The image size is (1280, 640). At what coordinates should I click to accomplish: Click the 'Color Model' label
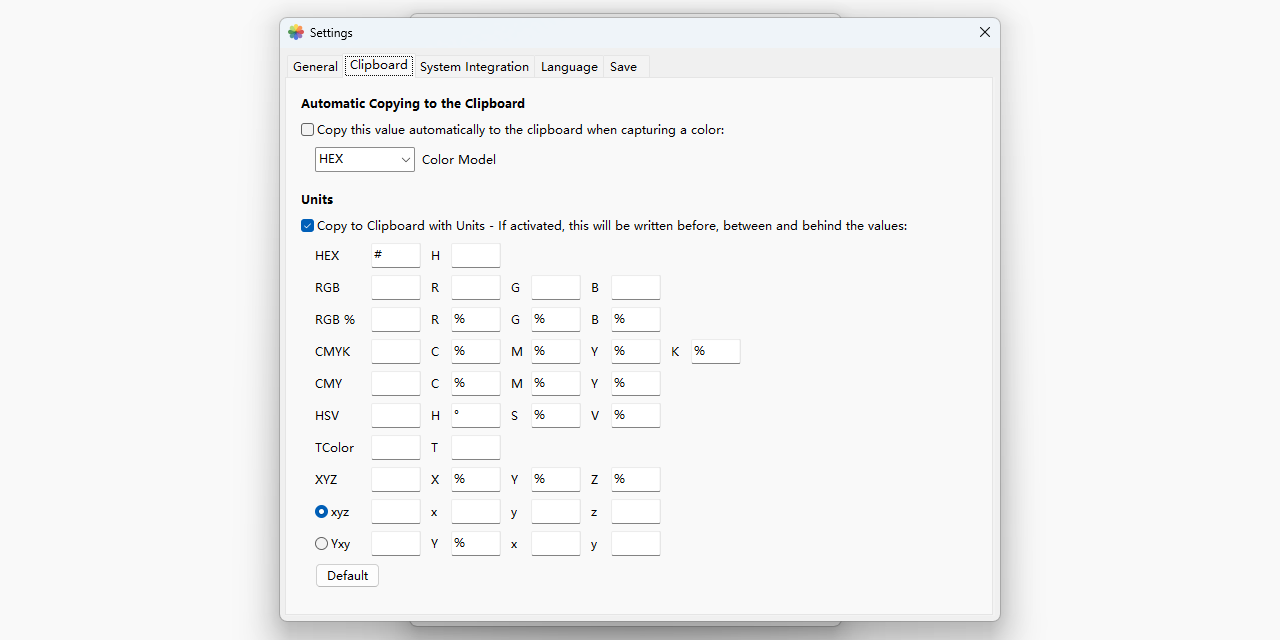(x=459, y=160)
